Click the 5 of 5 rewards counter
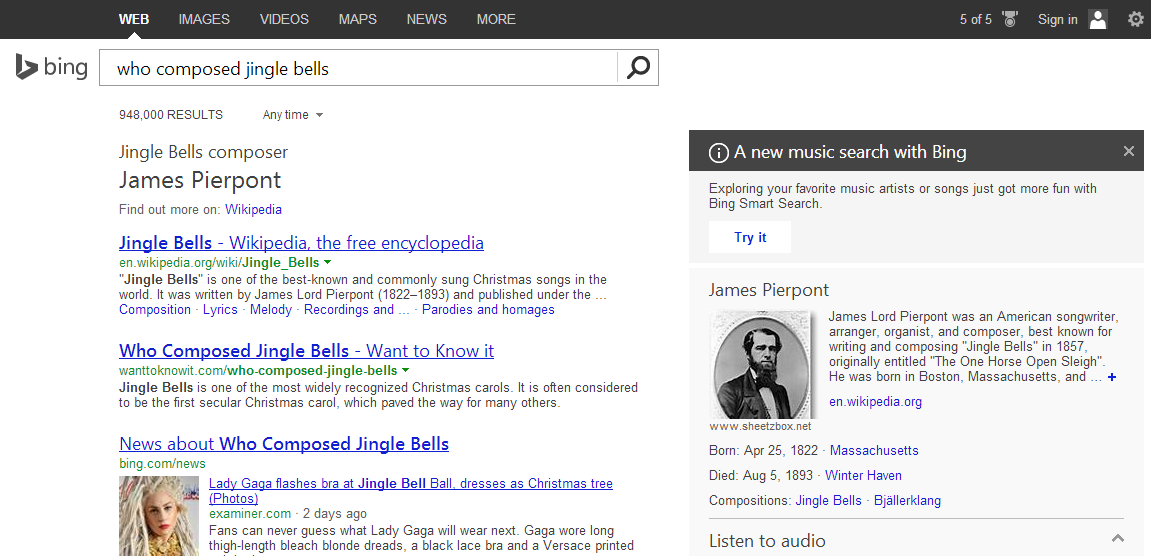This screenshot has height=556, width=1151. 976,20
